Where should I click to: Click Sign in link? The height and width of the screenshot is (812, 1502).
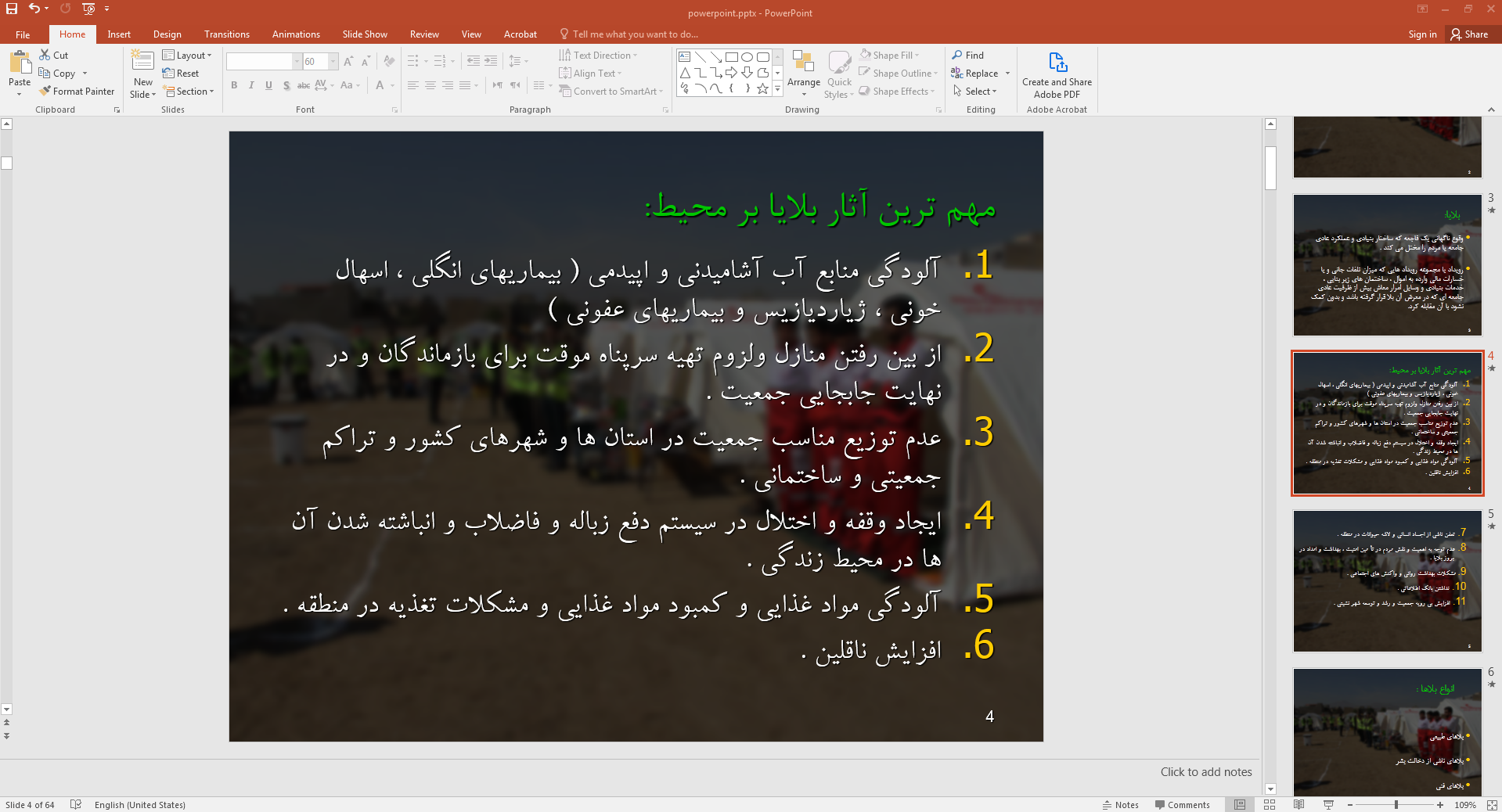click(1422, 34)
